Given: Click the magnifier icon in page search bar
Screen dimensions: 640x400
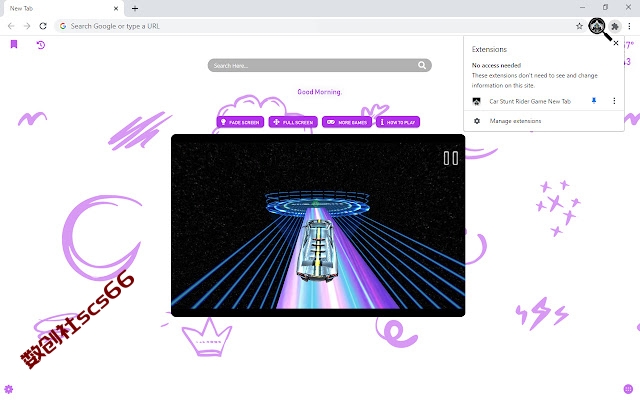Looking at the screenshot, I should [x=422, y=65].
